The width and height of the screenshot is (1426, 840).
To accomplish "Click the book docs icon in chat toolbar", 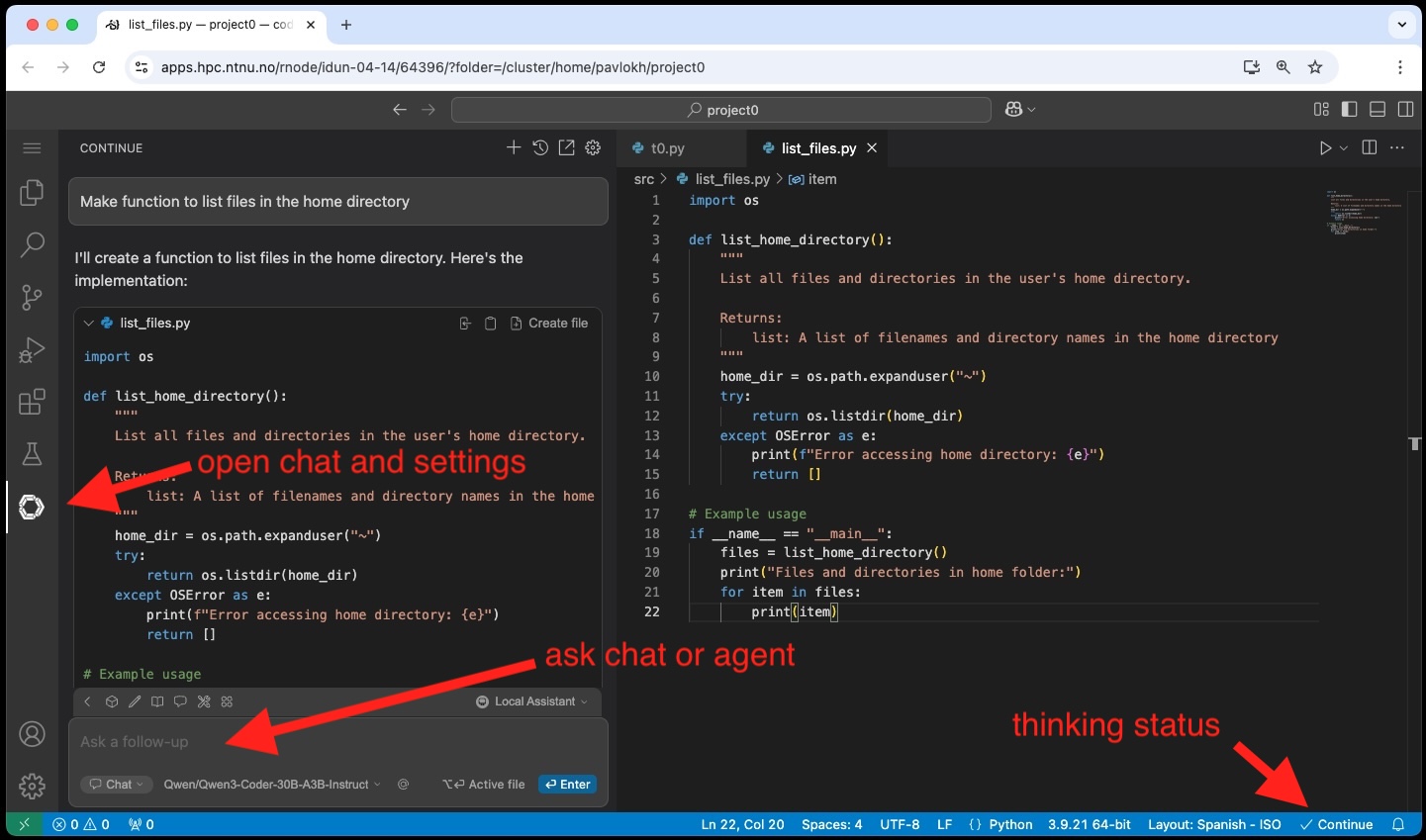I will 157,701.
